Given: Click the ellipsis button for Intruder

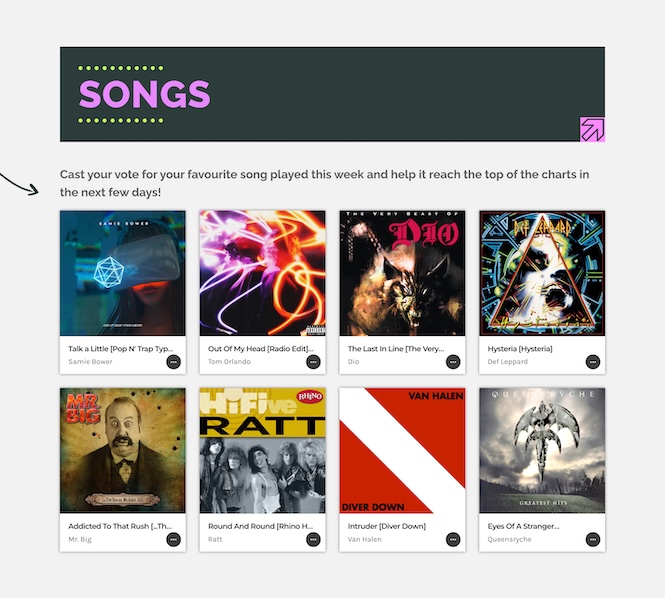Looking at the screenshot, I should (453, 539).
